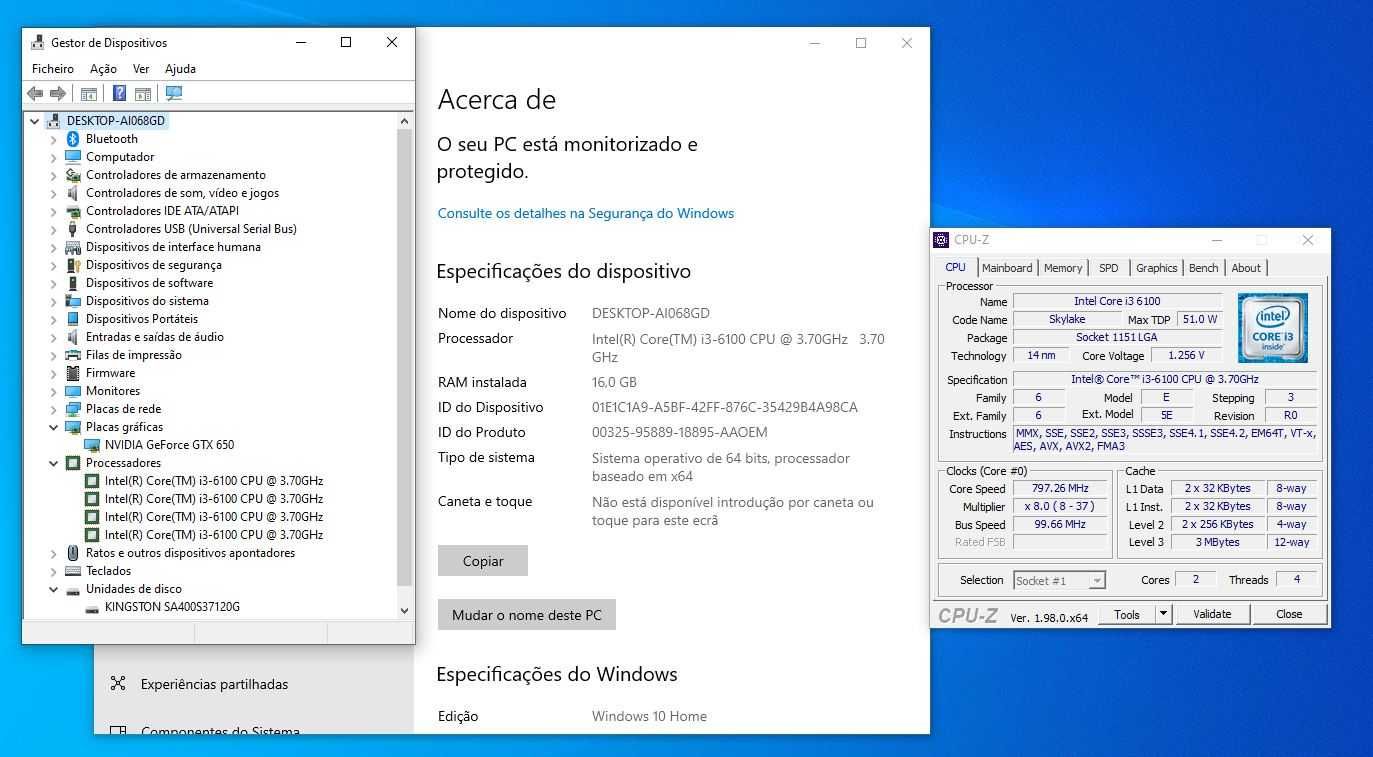Image resolution: width=1373 pixels, height=757 pixels.
Task: Expand the Bluetooth tree node
Action: (x=54, y=139)
